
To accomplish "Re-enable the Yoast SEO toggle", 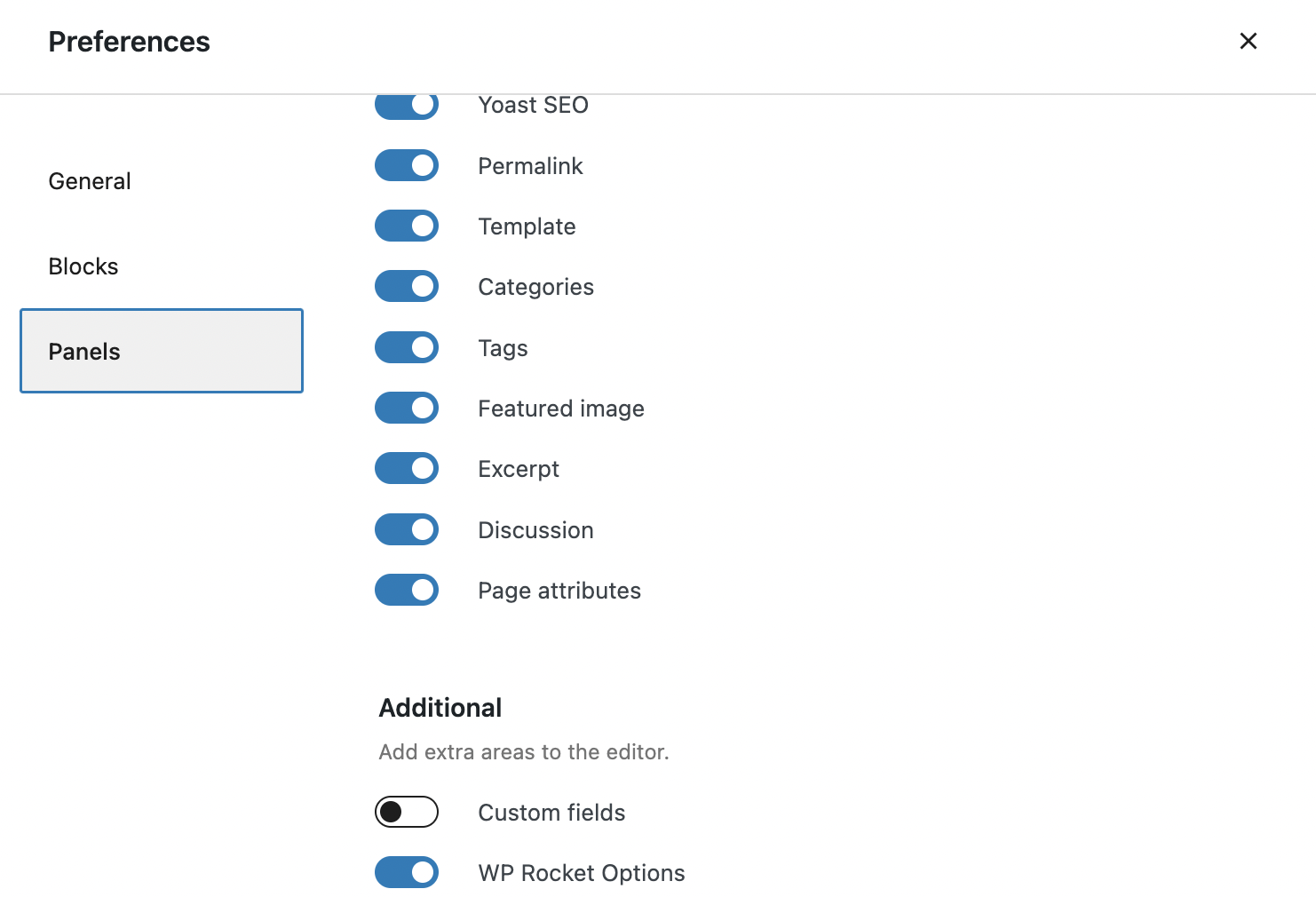I will 406,105.
